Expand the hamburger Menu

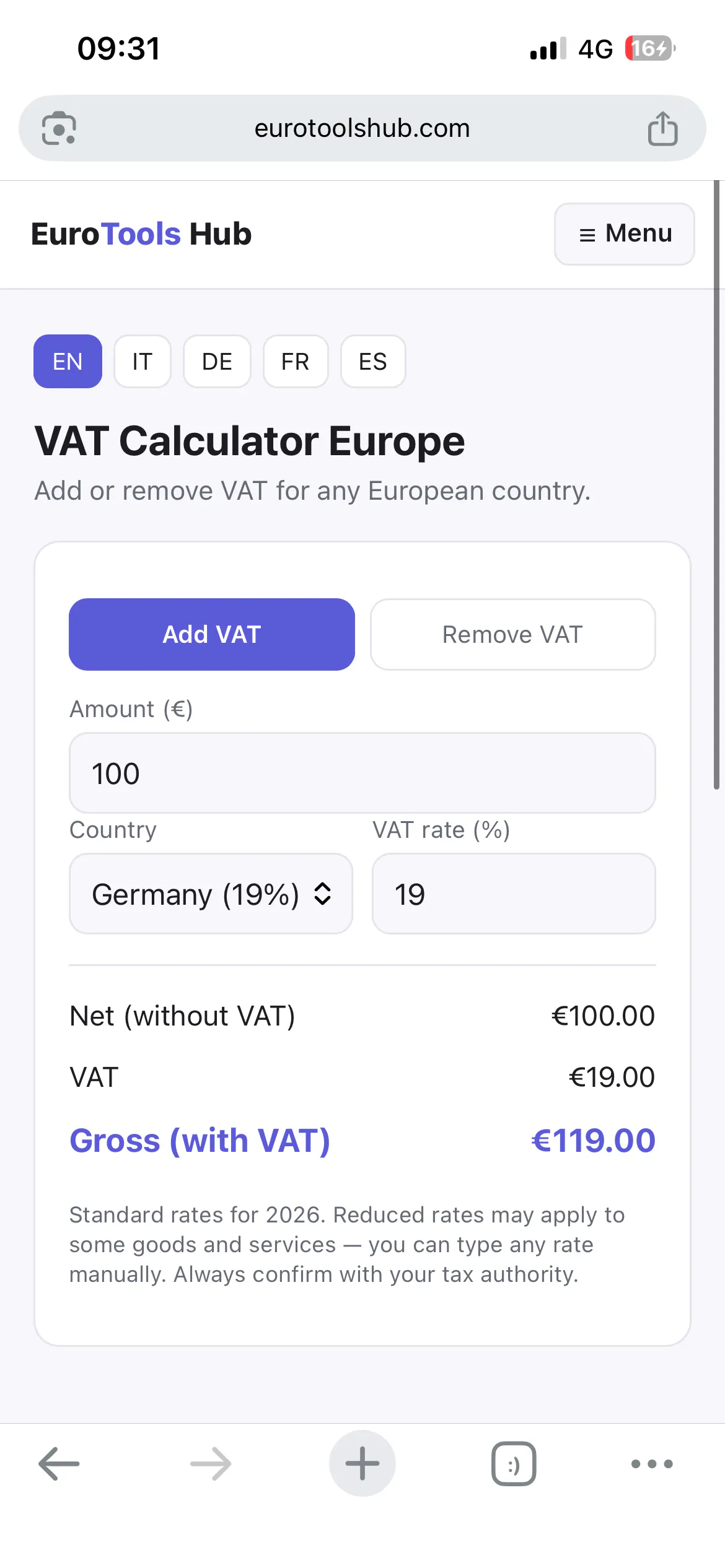[x=625, y=234]
